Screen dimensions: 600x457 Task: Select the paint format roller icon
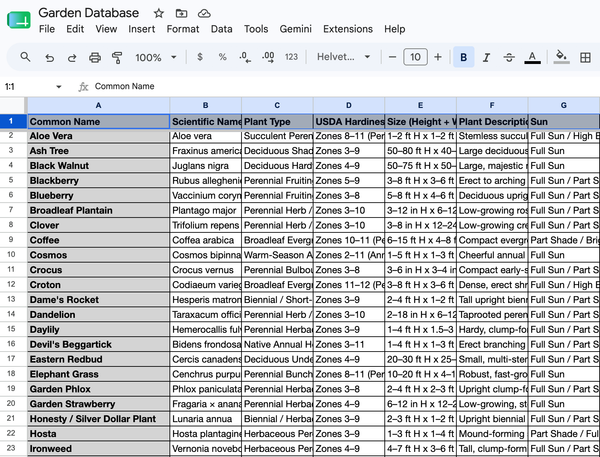pos(117,58)
